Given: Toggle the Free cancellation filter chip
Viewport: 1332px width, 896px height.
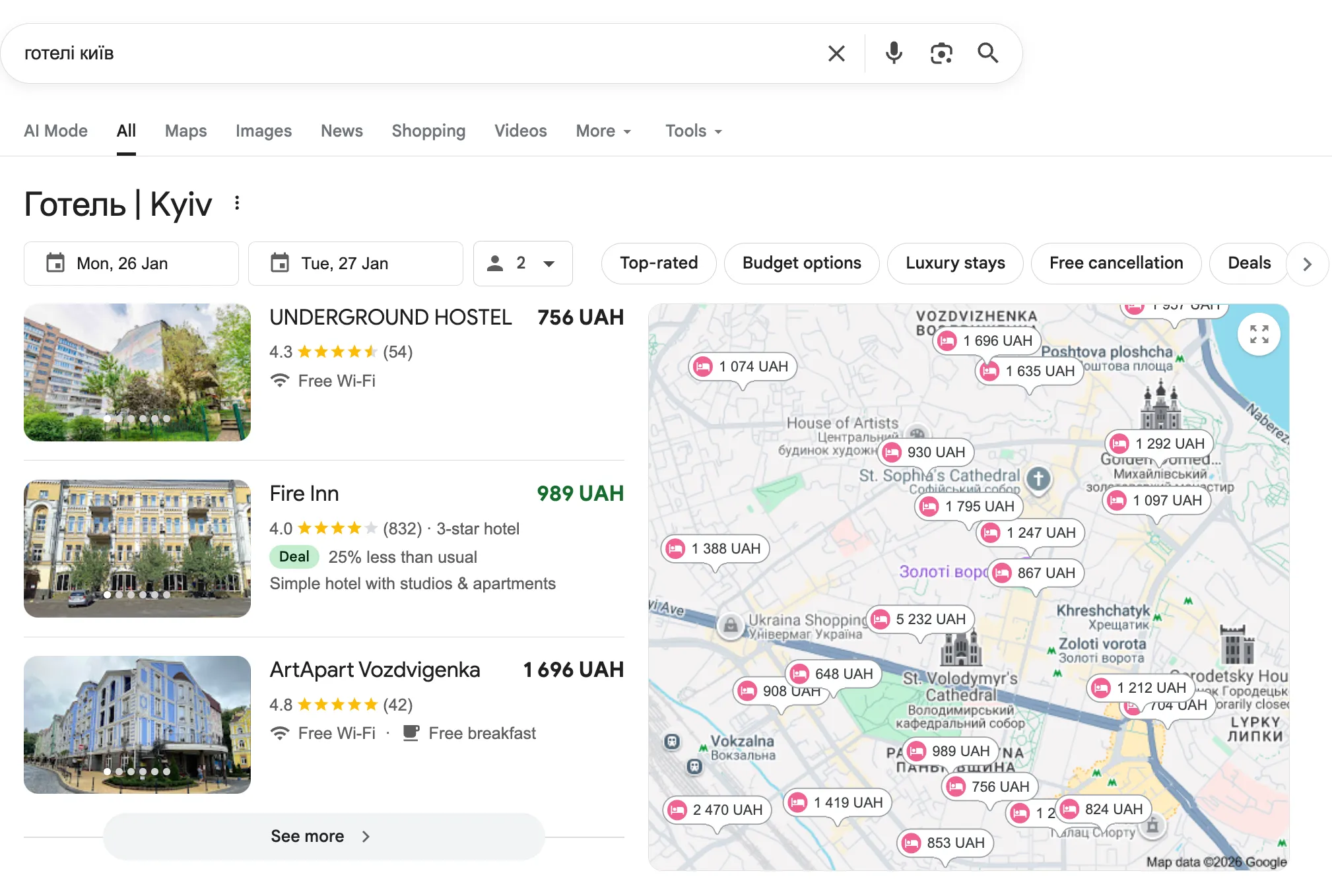Looking at the screenshot, I should pyautogui.click(x=1116, y=263).
